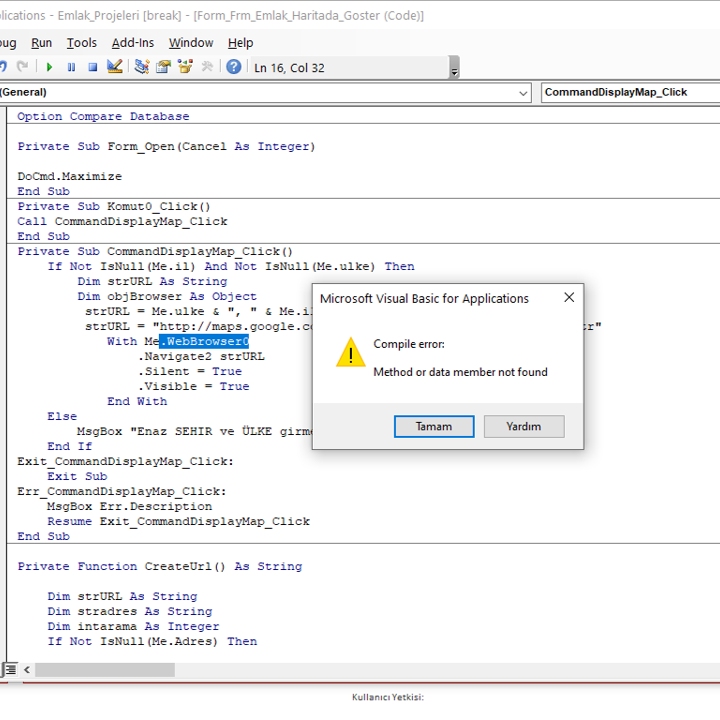Click the Redo arrow icon
The image size is (720, 720).
[24, 67]
